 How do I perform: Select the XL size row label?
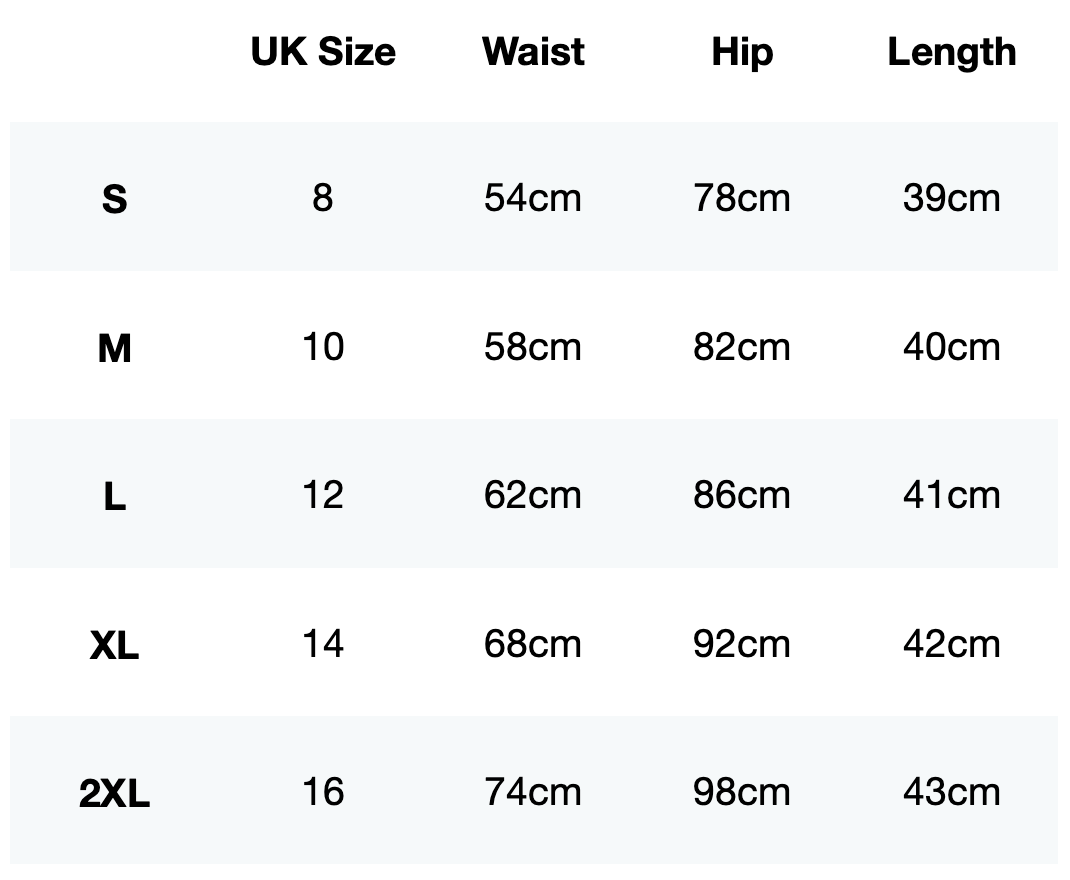(115, 646)
